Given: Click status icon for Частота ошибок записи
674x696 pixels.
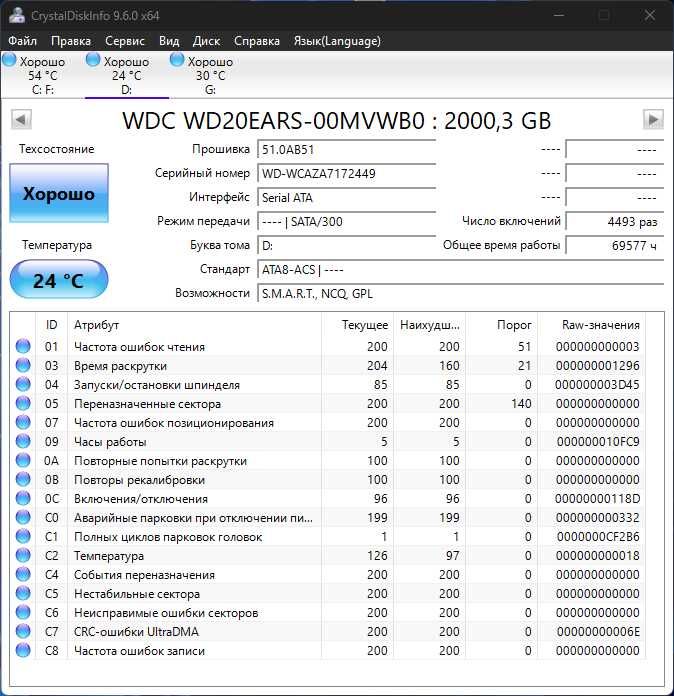Looking at the screenshot, I should click(x=23, y=650).
